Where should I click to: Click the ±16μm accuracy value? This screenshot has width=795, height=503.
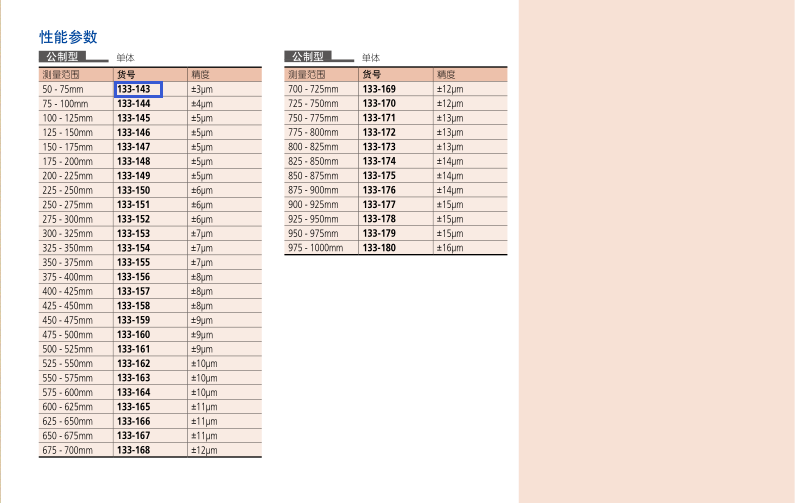click(x=450, y=248)
